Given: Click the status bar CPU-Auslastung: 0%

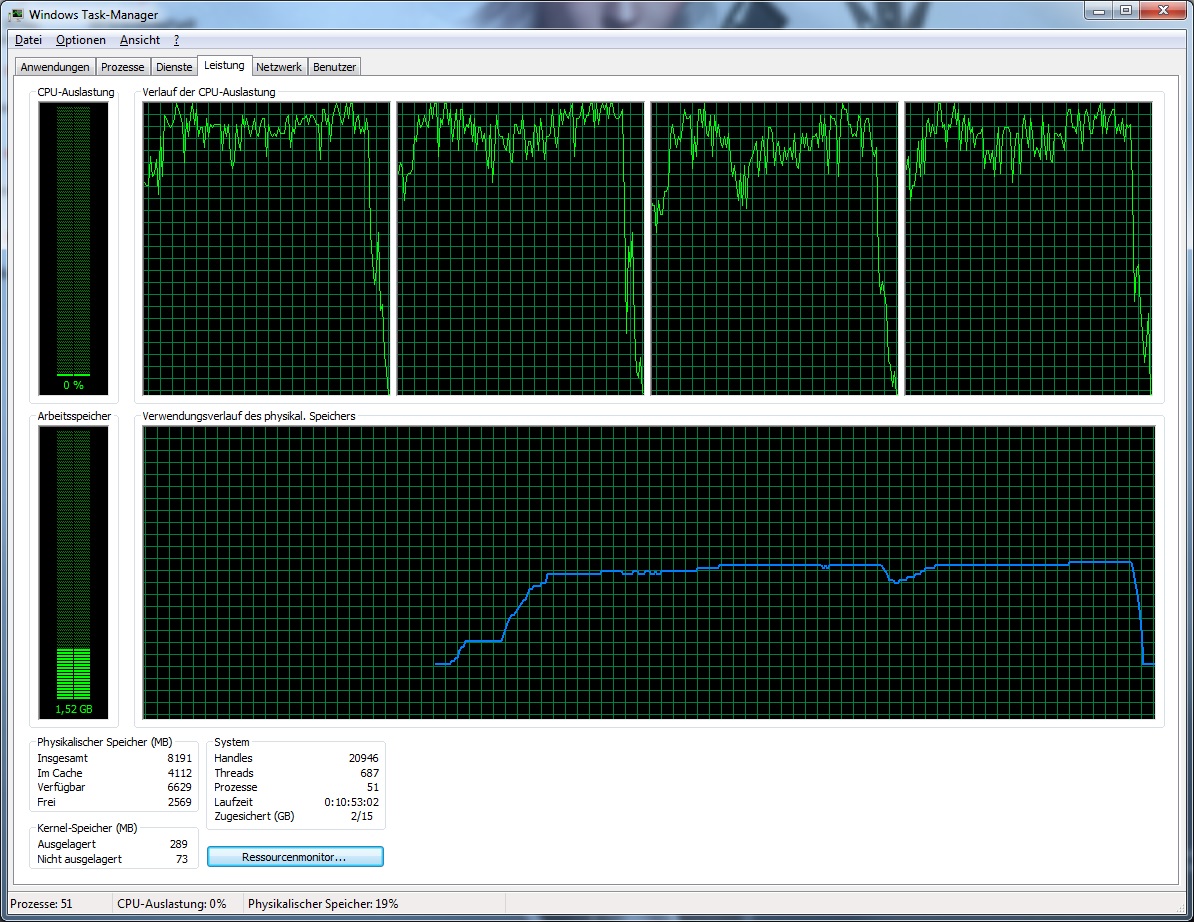Looking at the screenshot, I should (171, 904).
